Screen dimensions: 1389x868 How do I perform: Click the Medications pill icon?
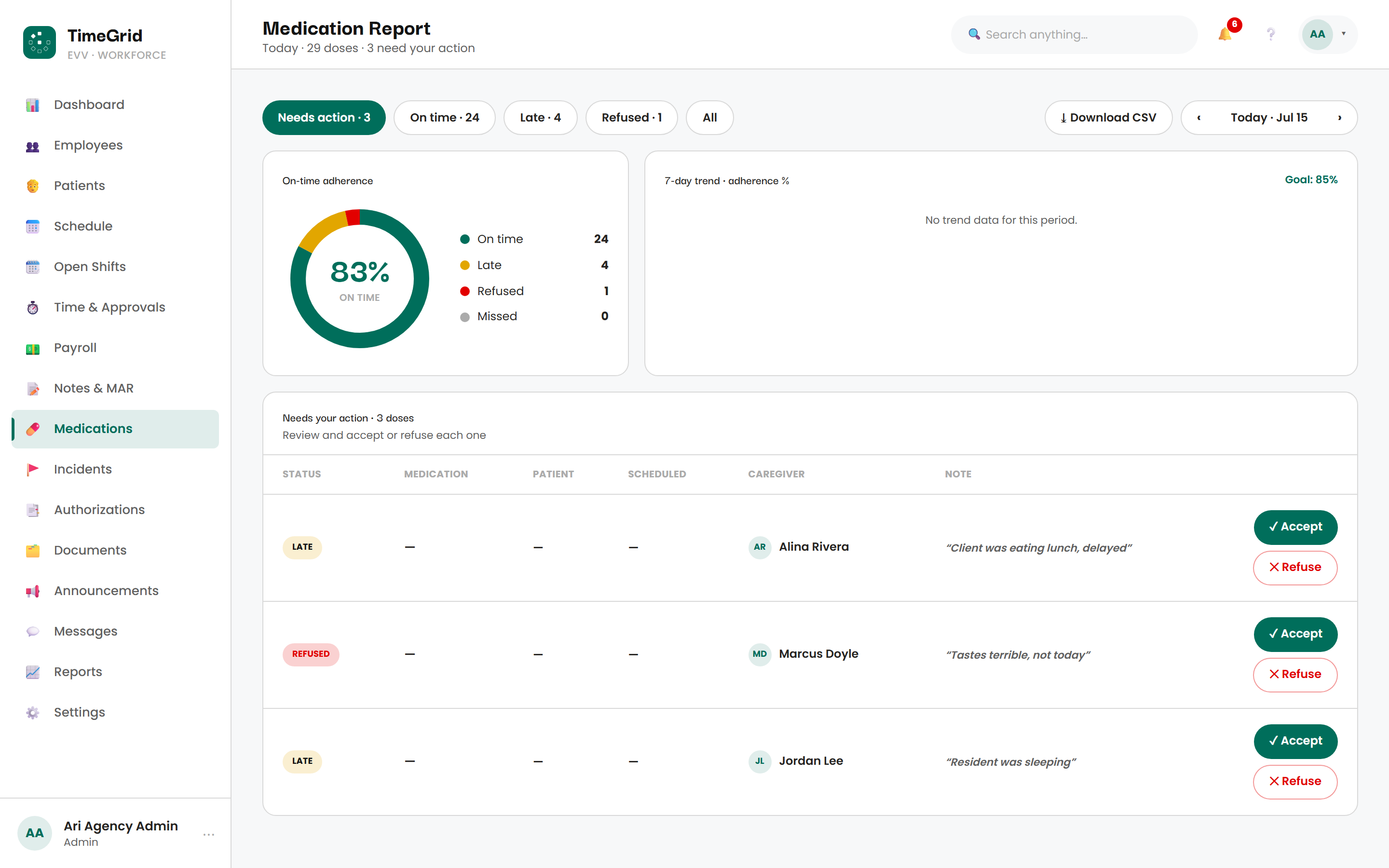(x=33, y=429)
